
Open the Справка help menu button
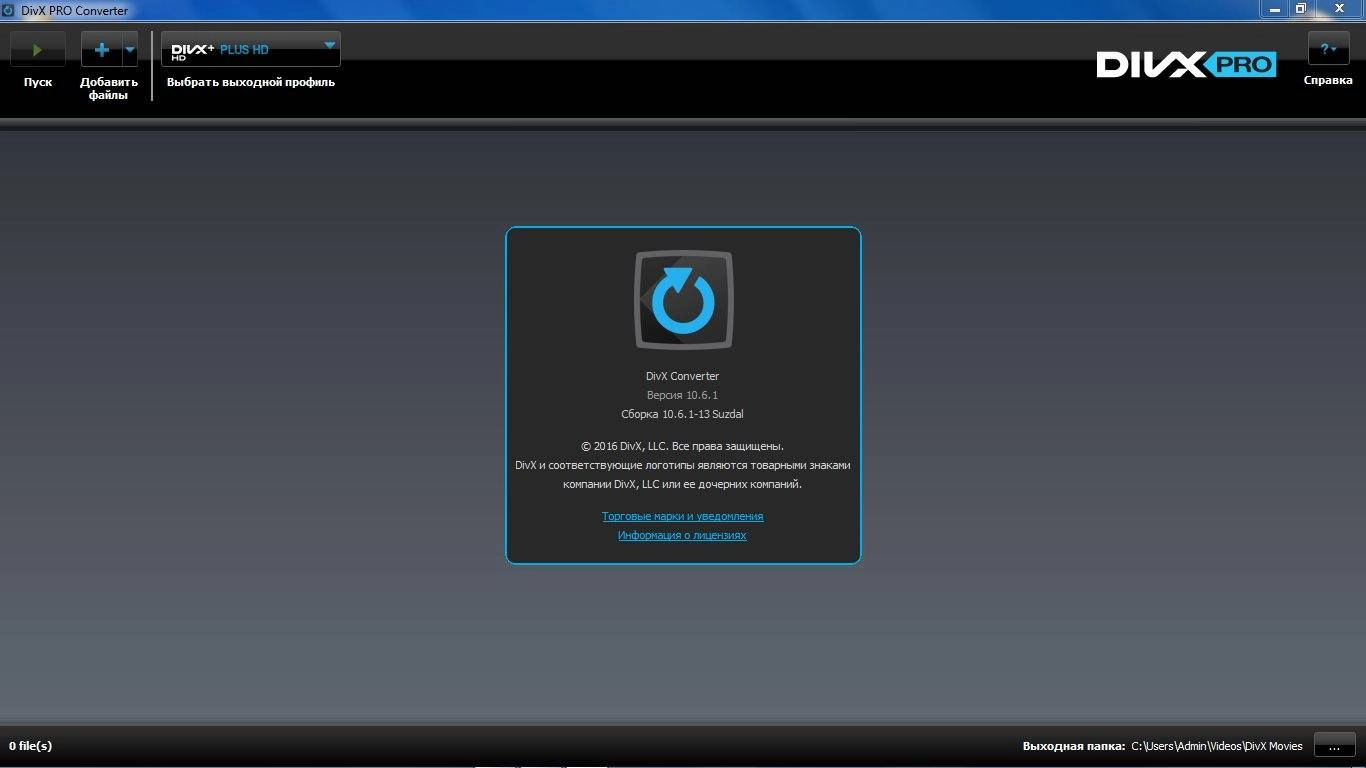click(1328, 49)
